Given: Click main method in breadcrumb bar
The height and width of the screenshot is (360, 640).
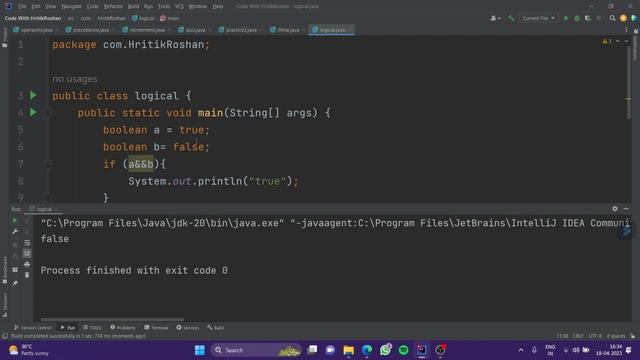Looking at the screenshot, I should click(169, 18).
